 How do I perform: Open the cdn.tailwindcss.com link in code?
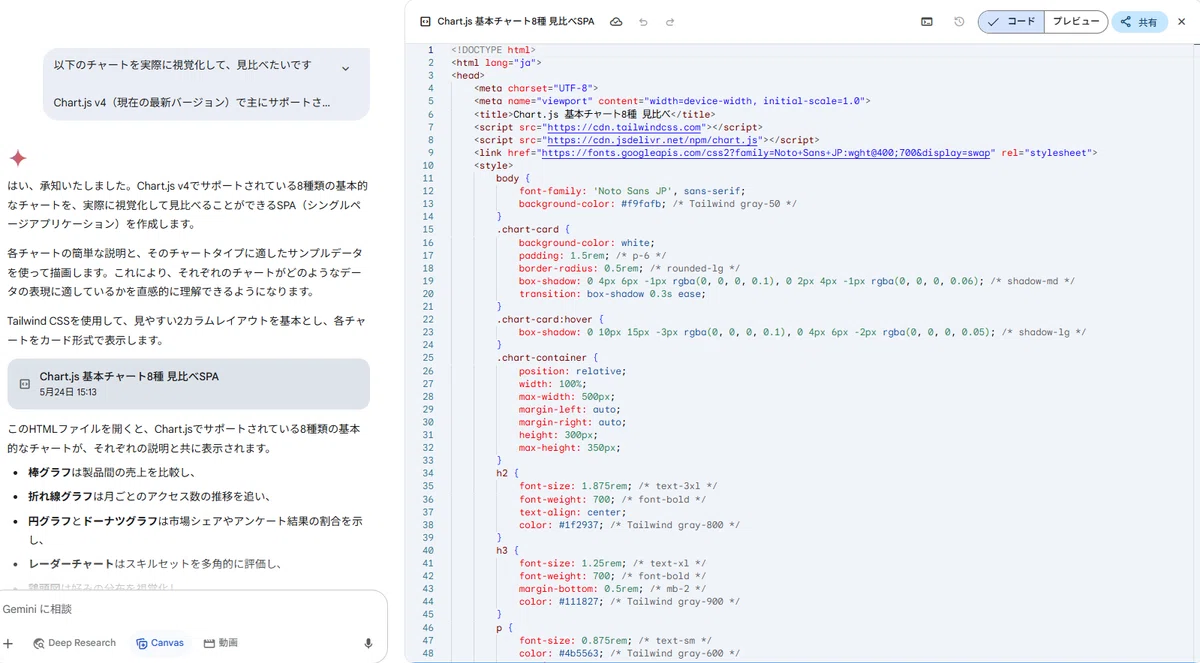click(x=624, y=127)
